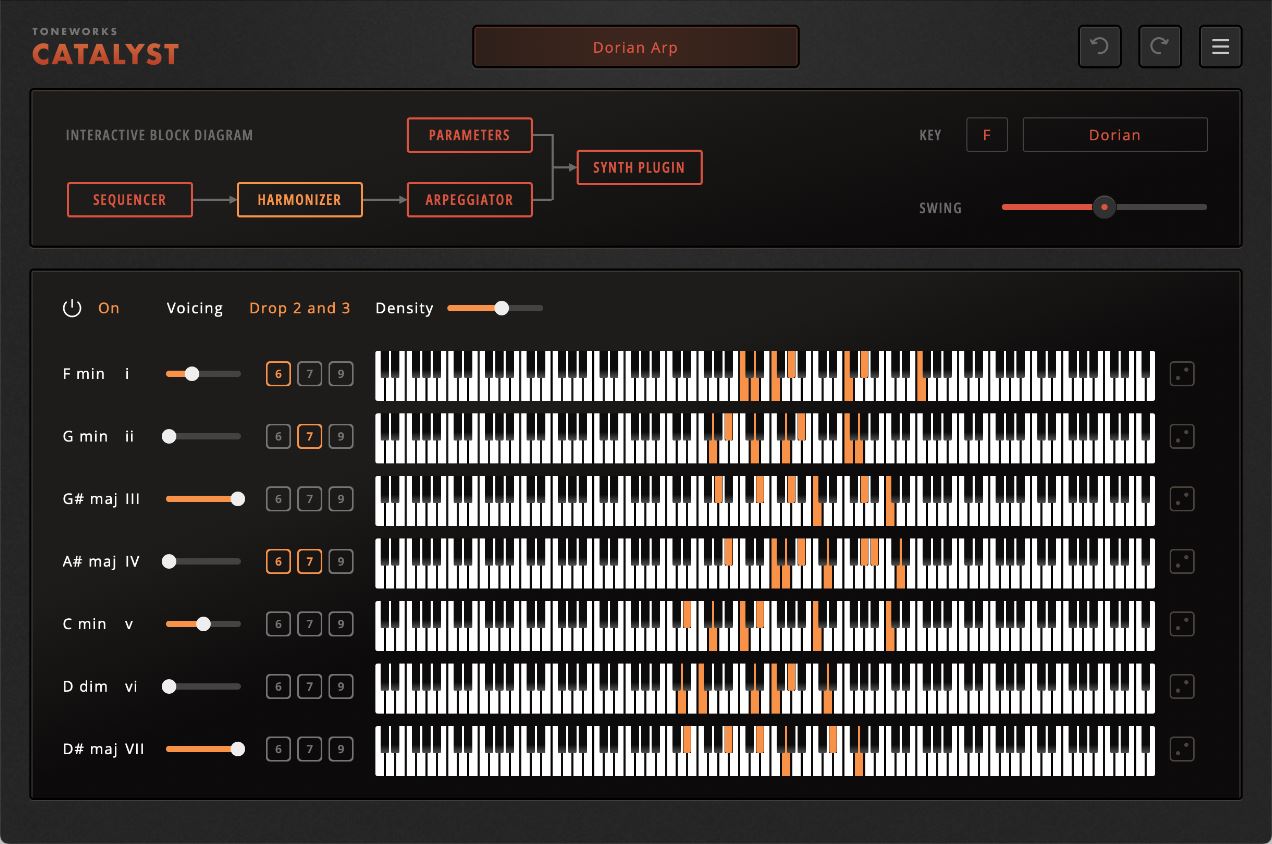Viewport: 1272px width, 844px height.
Task: Click the G# maj keyboard display
Action: 765,501
